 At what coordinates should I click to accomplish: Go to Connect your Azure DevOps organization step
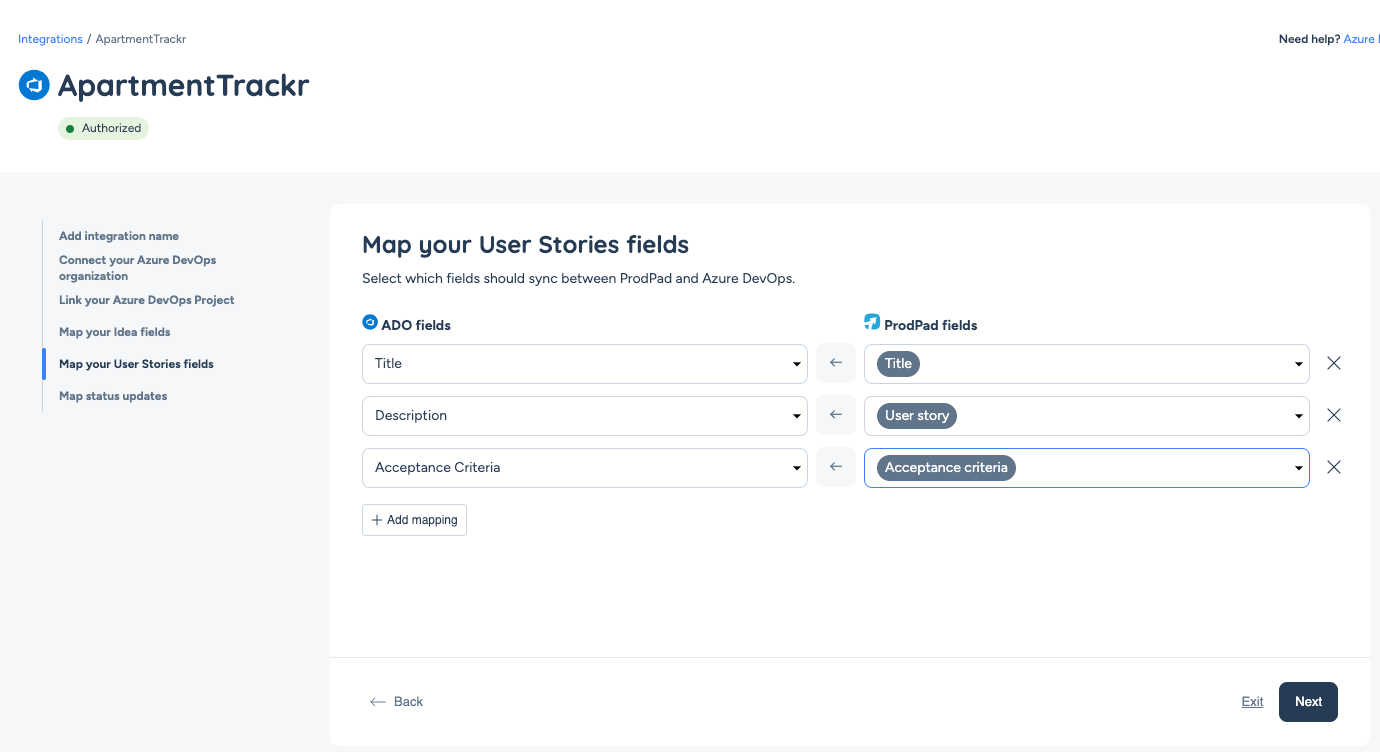pyautogui.click(x=137, y=268)
